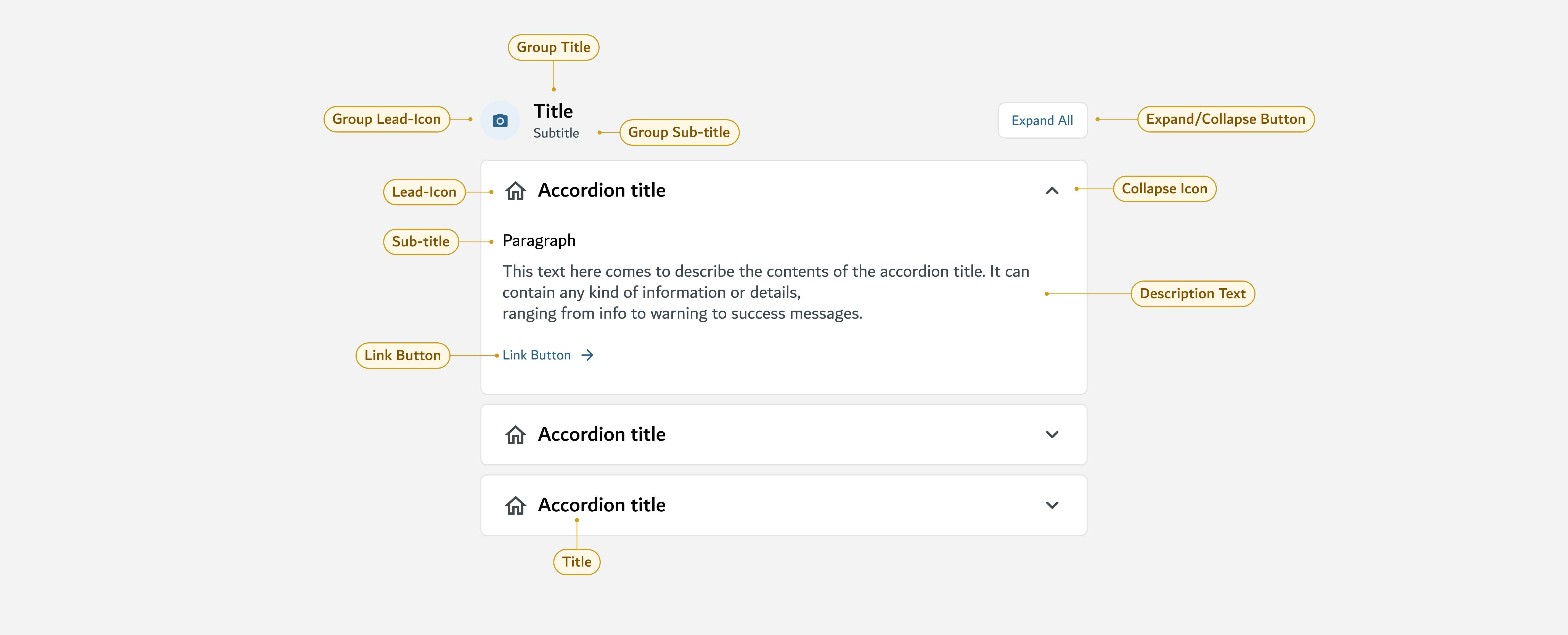Collapse the first accordion with the up chevron
1568x635 pixels.
(x=1052, y=190)
